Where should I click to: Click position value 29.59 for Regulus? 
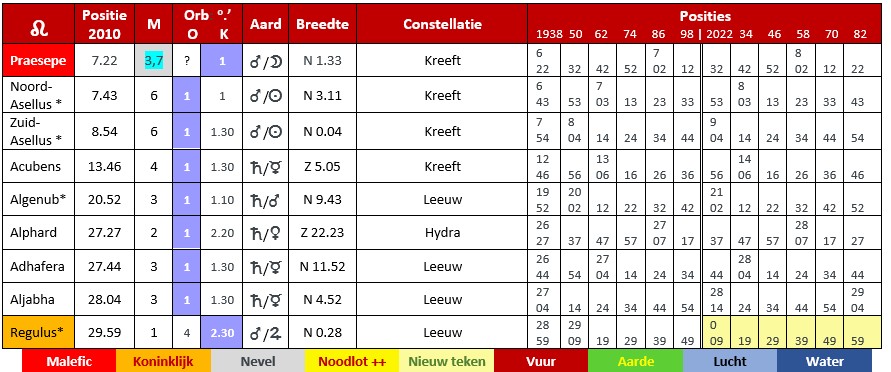[x=105, y=333]
